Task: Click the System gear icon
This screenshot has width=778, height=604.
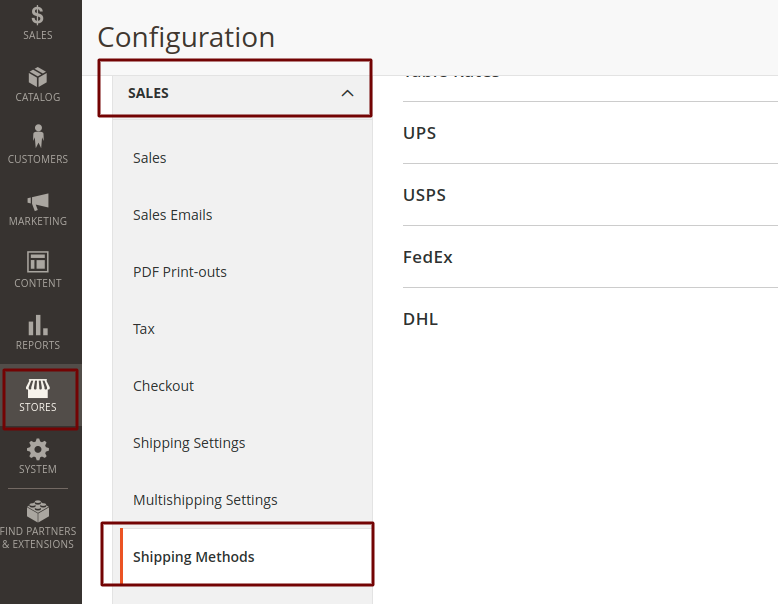Action: click(x=38, y=449)
